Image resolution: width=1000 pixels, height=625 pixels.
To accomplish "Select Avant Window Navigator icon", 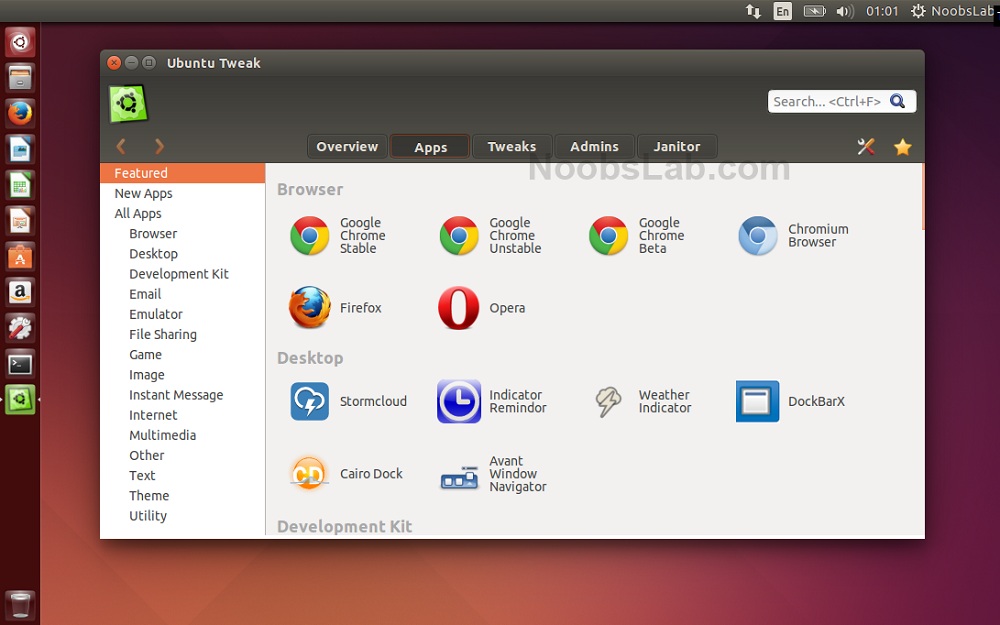I will (x=459, y=477).
